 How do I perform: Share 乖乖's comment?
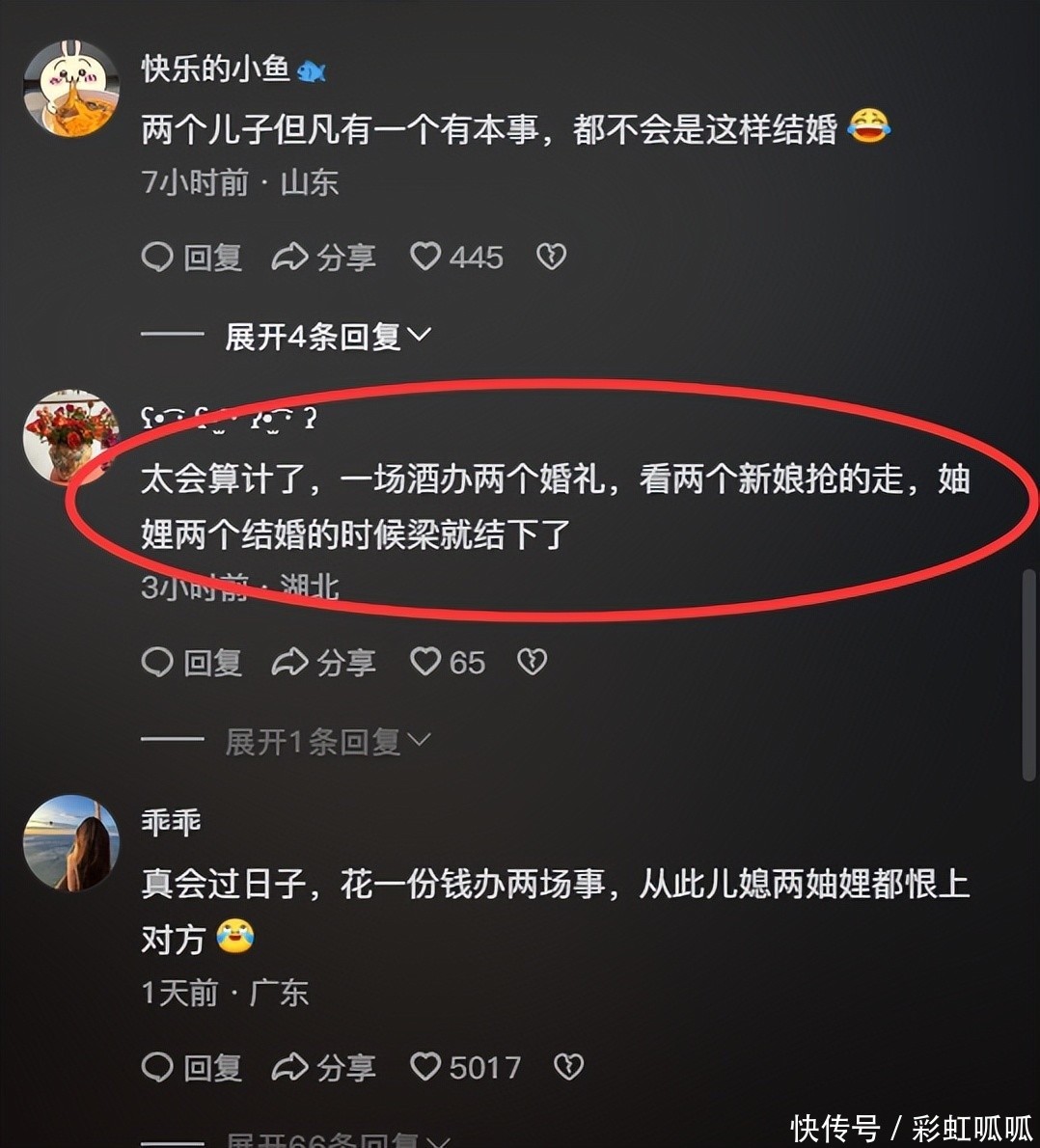(323, 1068)
